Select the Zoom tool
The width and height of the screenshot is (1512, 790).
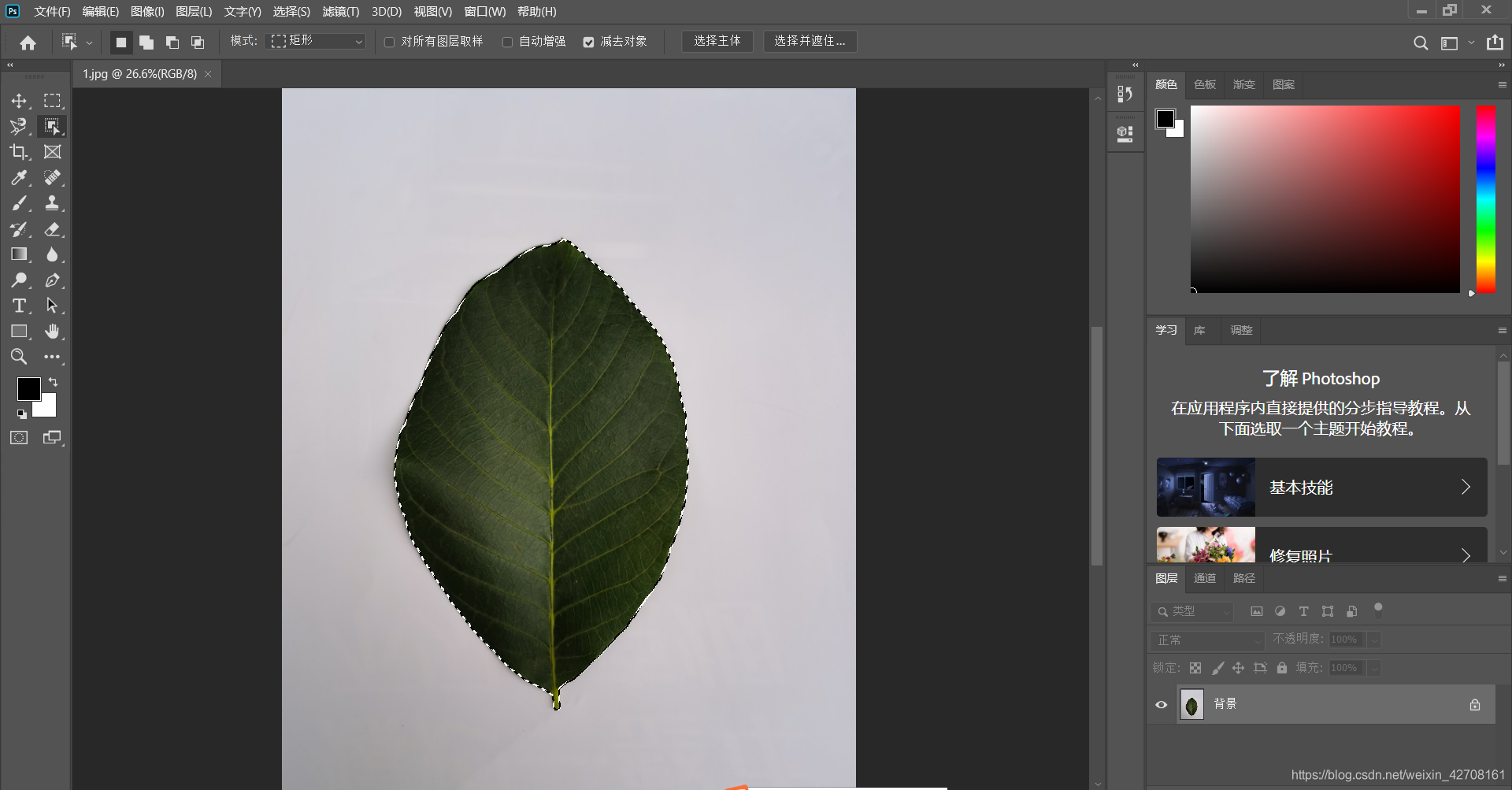pyautogui.click(x=19, y=357)
